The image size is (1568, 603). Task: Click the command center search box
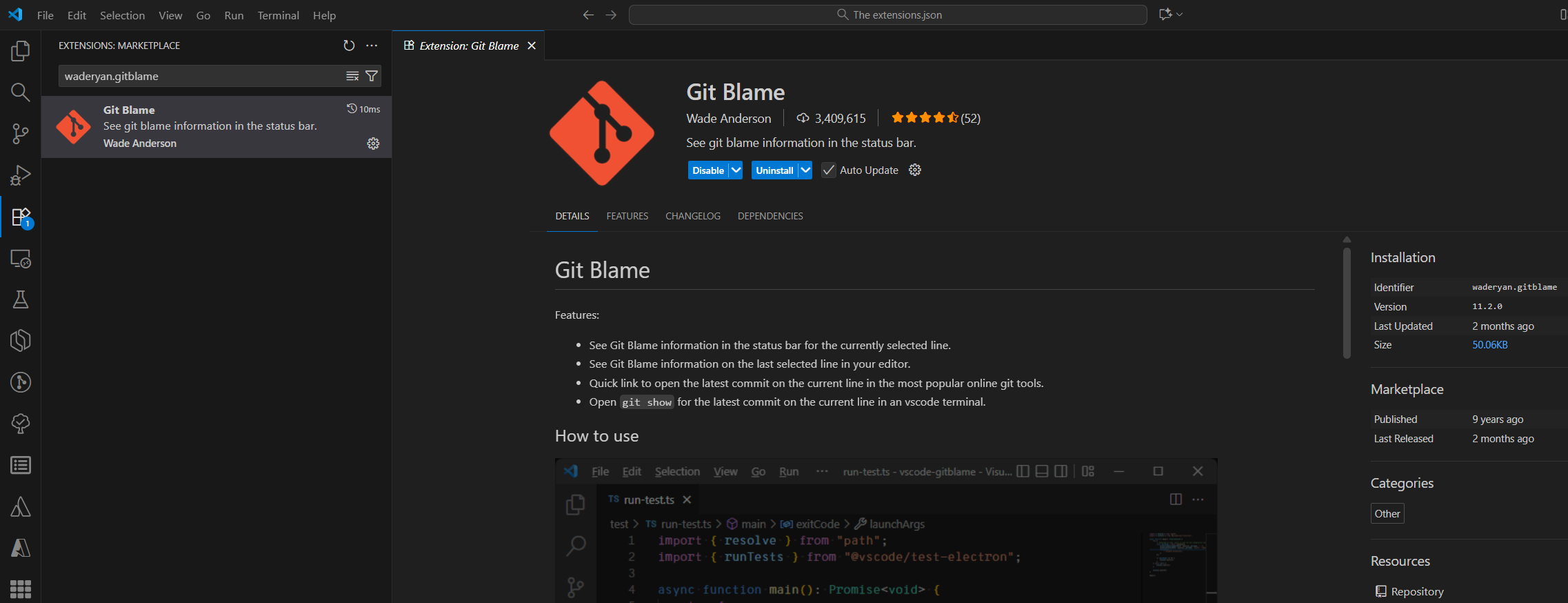tap(888, 14)
